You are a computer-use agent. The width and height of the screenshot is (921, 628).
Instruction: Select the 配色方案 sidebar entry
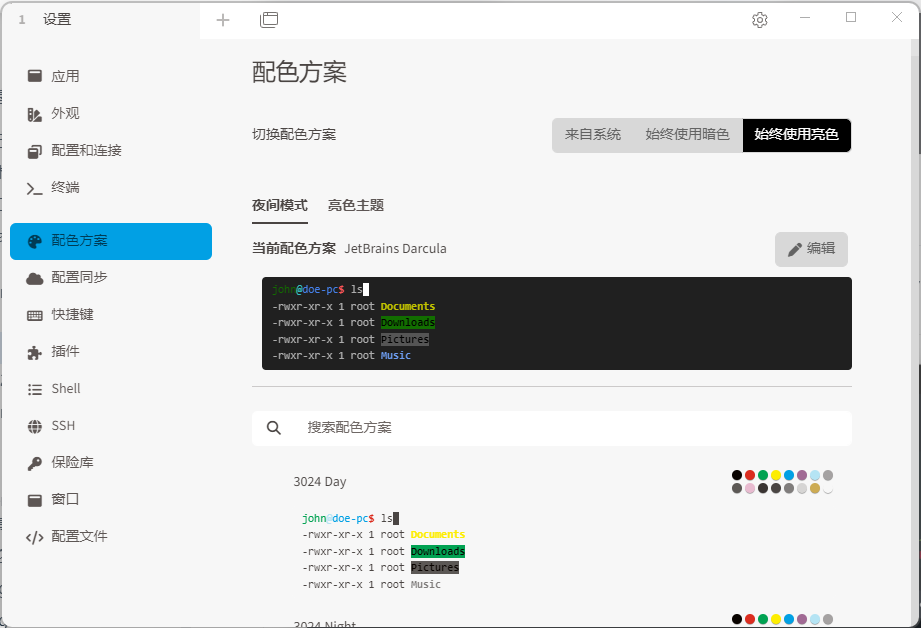110,241
